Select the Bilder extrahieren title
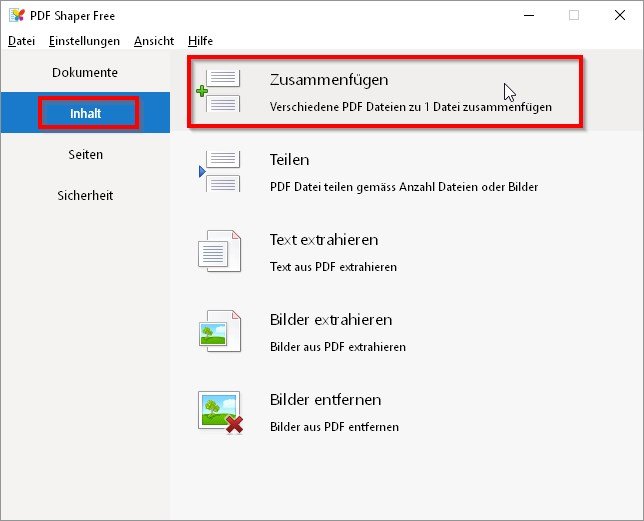644x521 pixels. (x=331, y=320)
